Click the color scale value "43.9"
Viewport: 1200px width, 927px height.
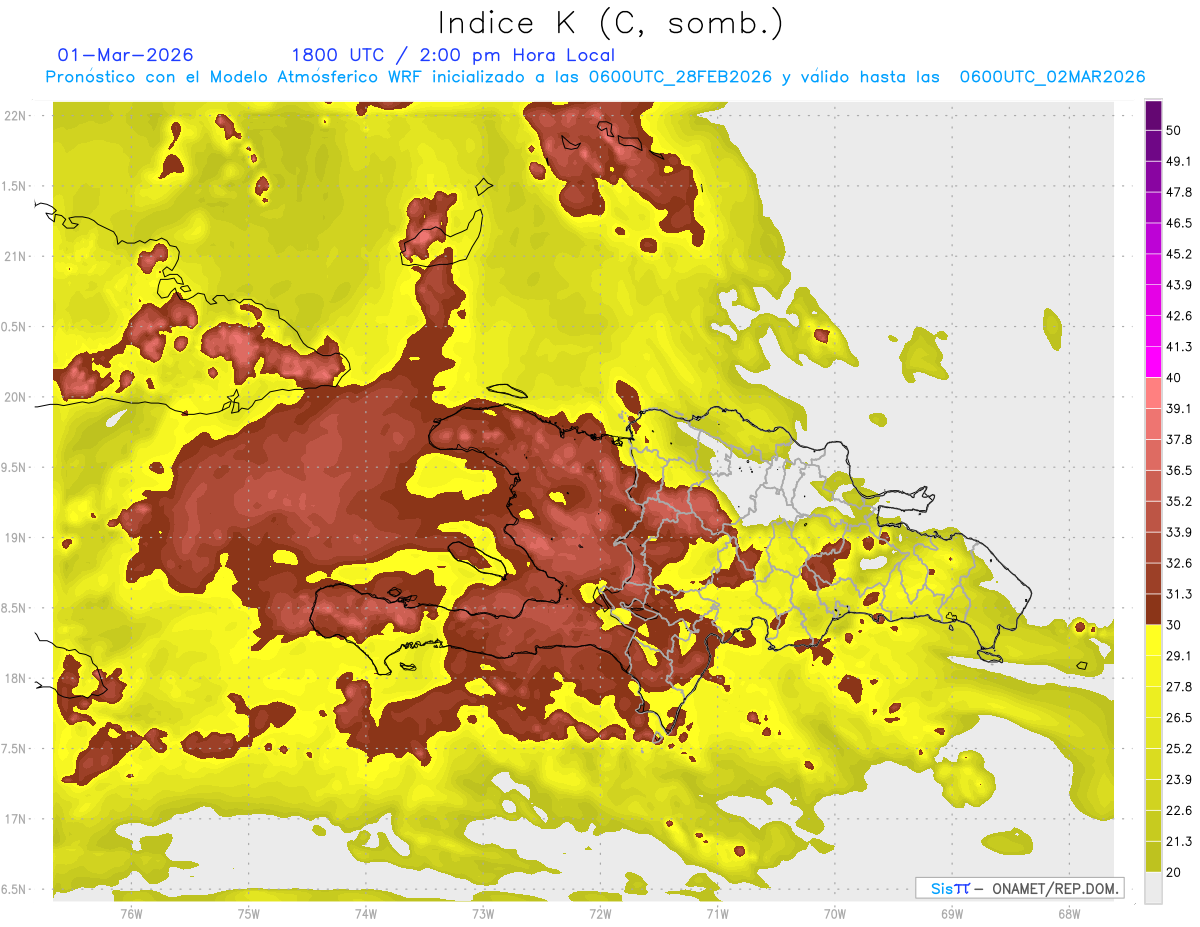1179,285
